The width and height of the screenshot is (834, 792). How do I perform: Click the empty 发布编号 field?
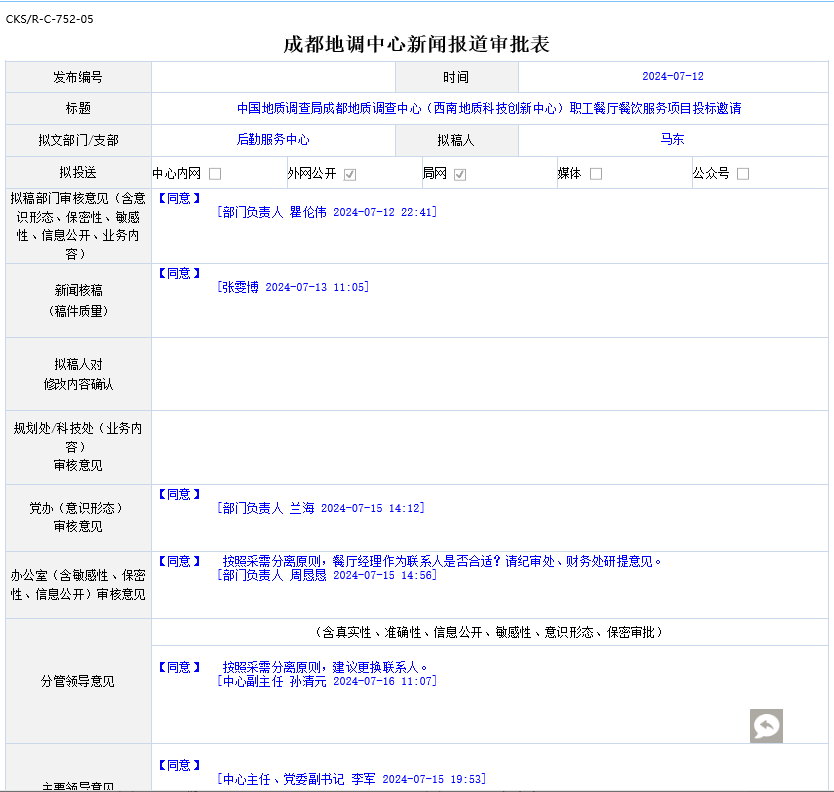coord(273,77)
